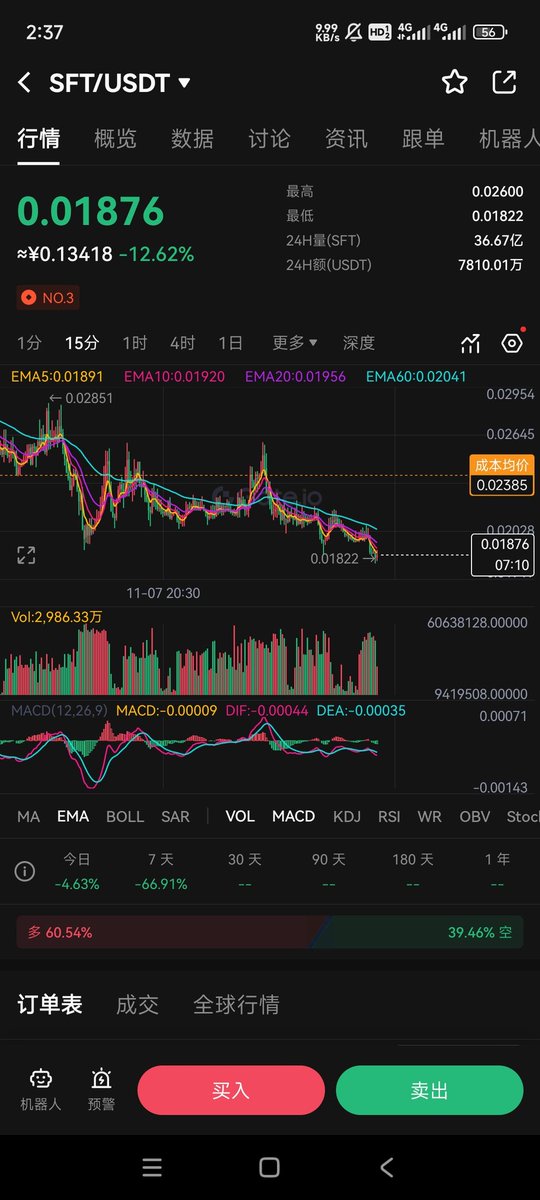The image size is (540, 1200).
Task: Expand the 更多 timeframe dropdown
Action: click(294, 343)
